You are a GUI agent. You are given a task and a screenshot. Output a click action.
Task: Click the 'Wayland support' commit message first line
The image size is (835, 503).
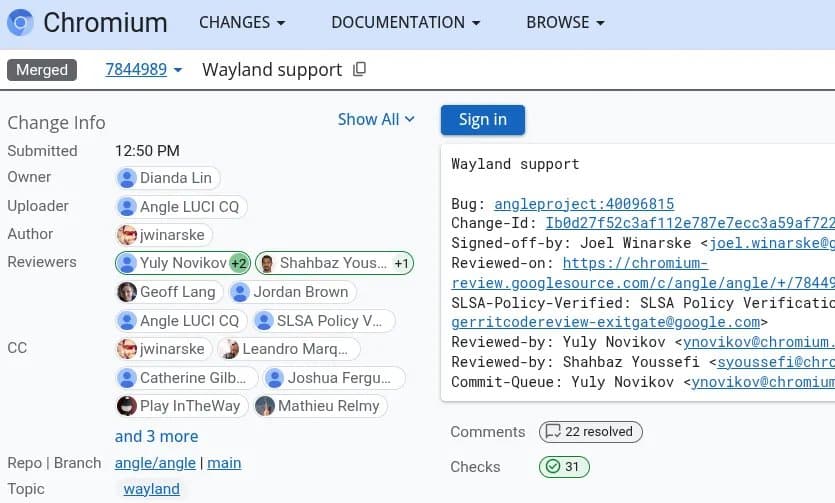tap(515, 164)
